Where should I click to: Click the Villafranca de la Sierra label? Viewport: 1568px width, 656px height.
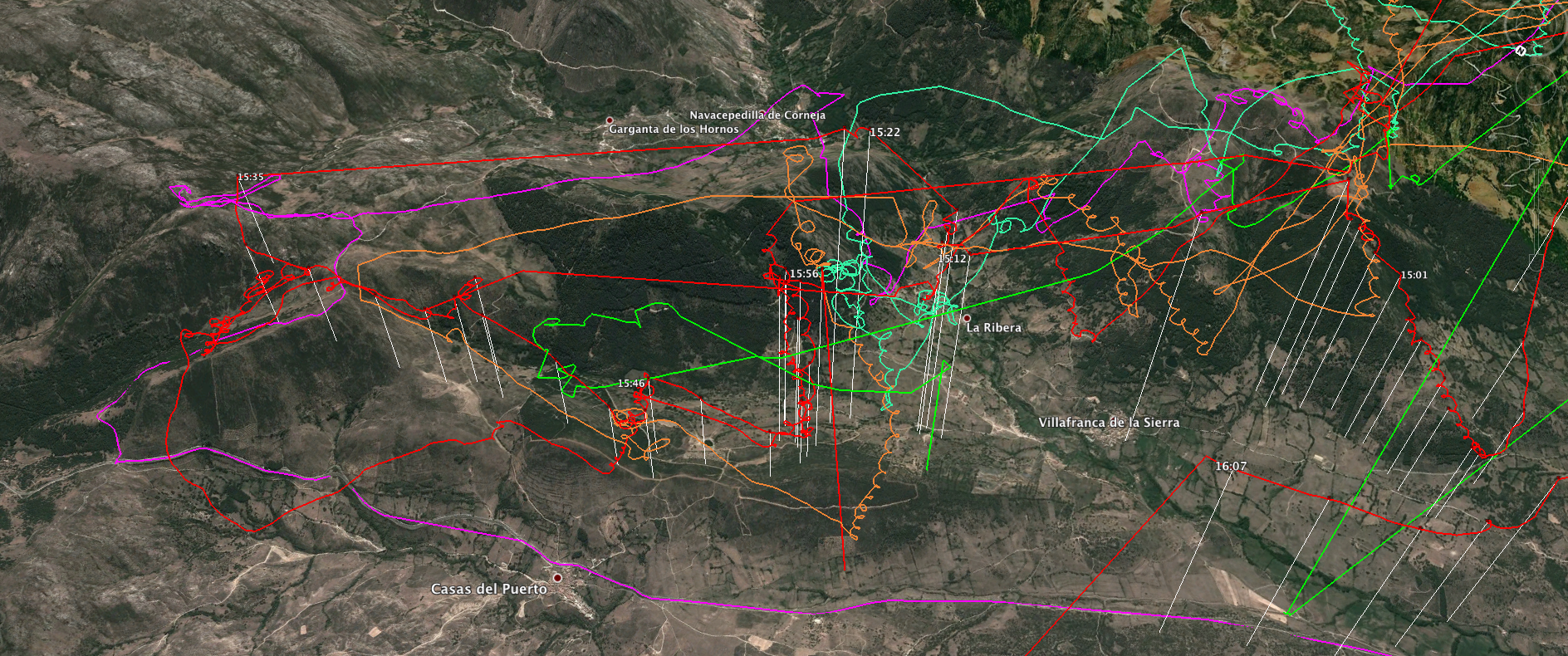(1109, 423)
